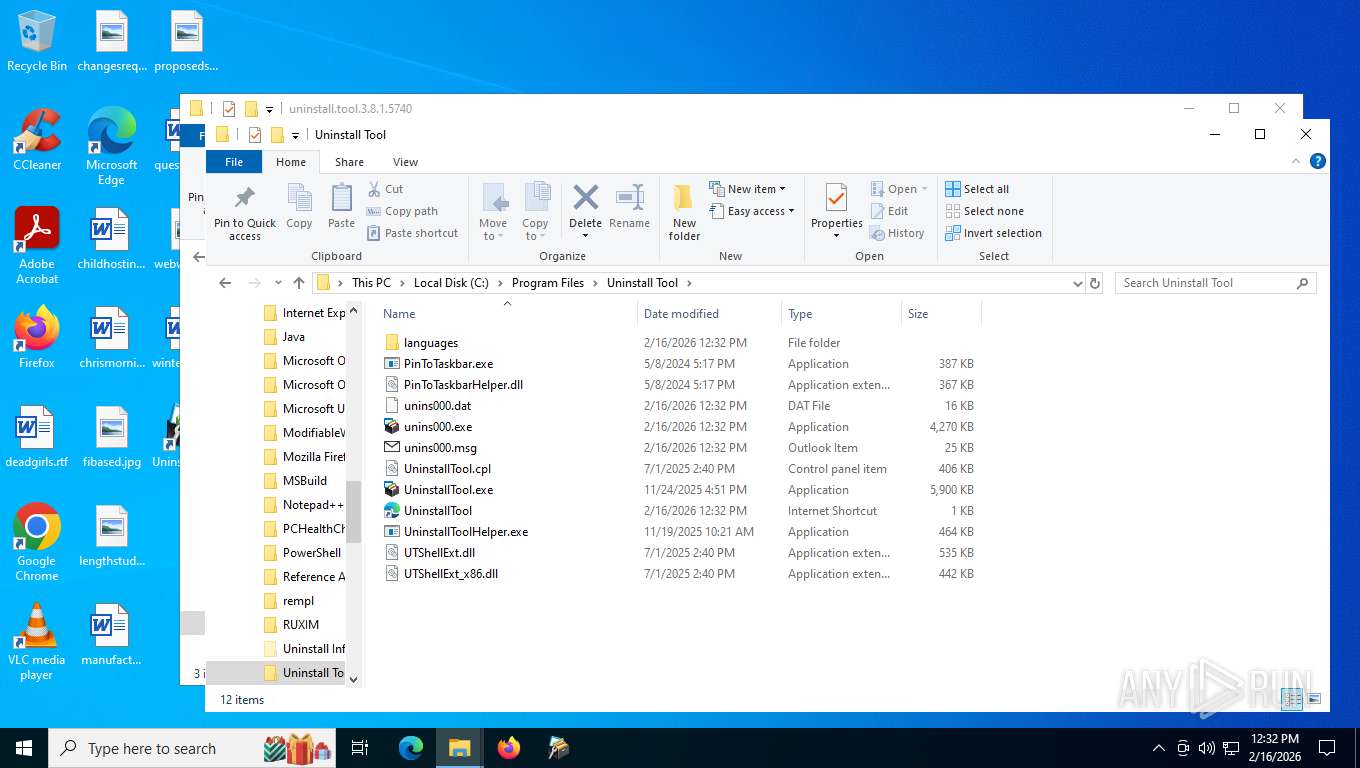Click the Select none command
The width and height of the screenshot is (1360, 768).
point(984,211)
